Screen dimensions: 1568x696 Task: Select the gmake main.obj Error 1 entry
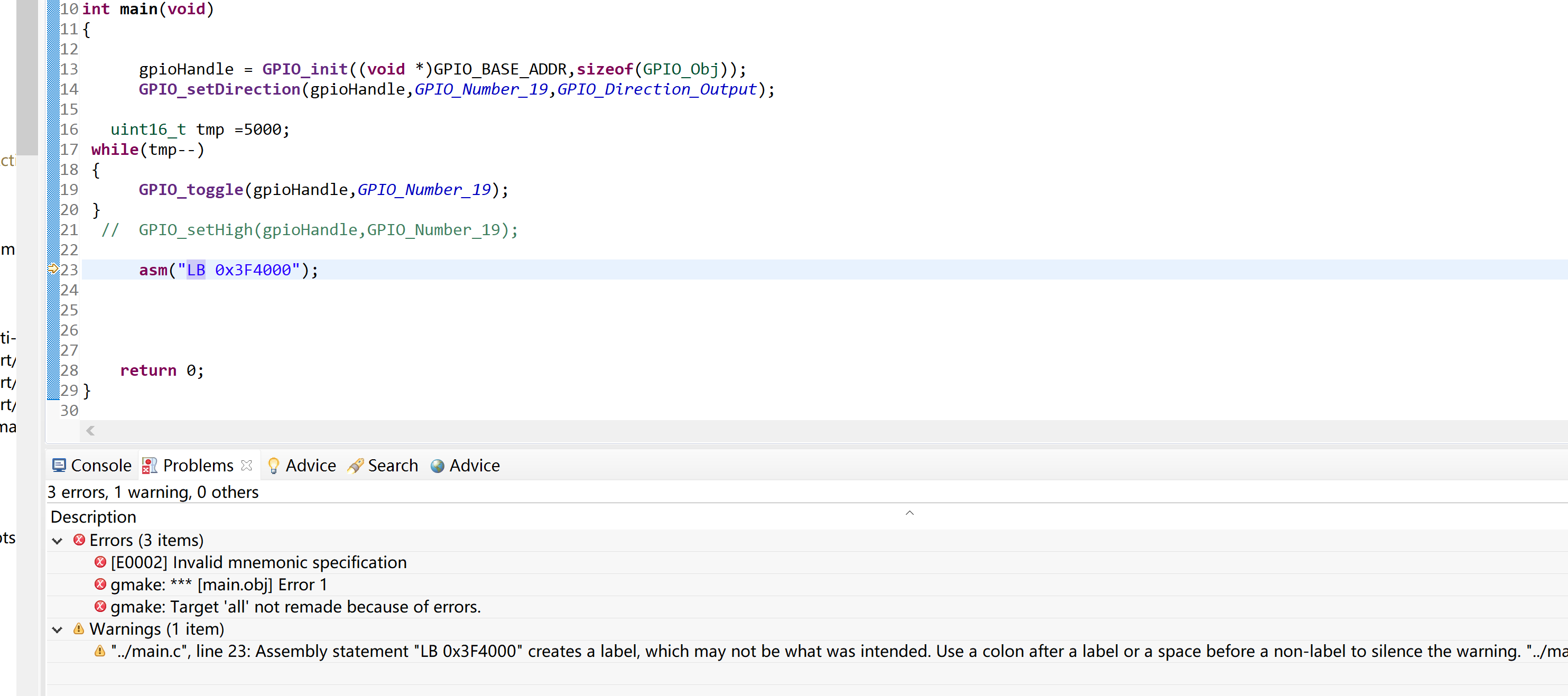(x=219, y=585)
